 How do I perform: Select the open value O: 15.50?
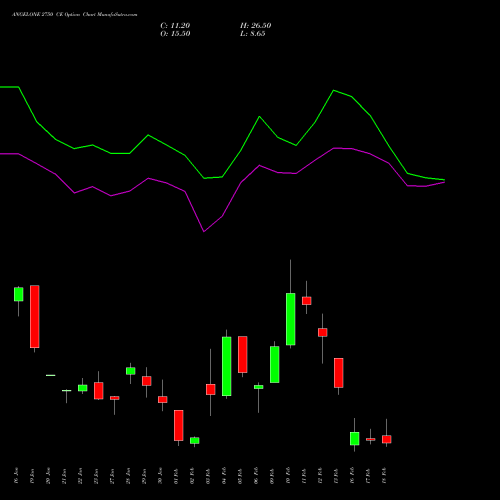pos(175,34)
